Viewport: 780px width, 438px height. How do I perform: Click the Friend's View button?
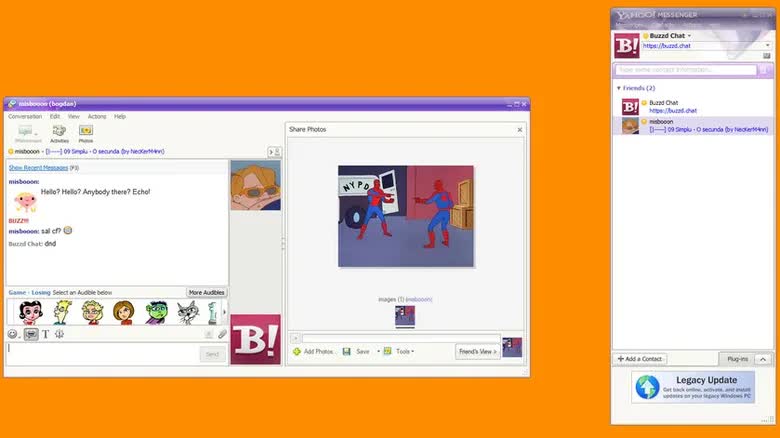click(x=477, y=351)
